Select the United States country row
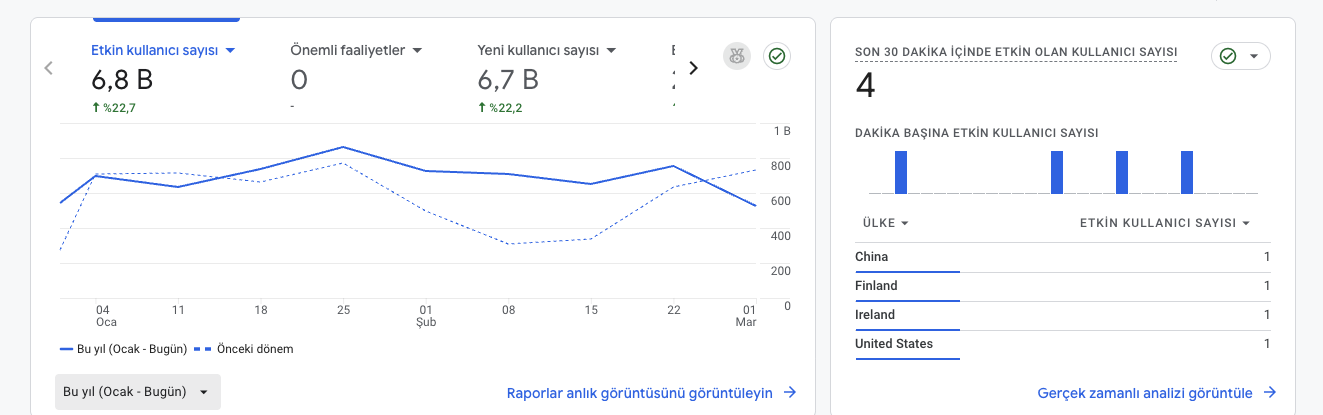 (x=1063, y=344)
